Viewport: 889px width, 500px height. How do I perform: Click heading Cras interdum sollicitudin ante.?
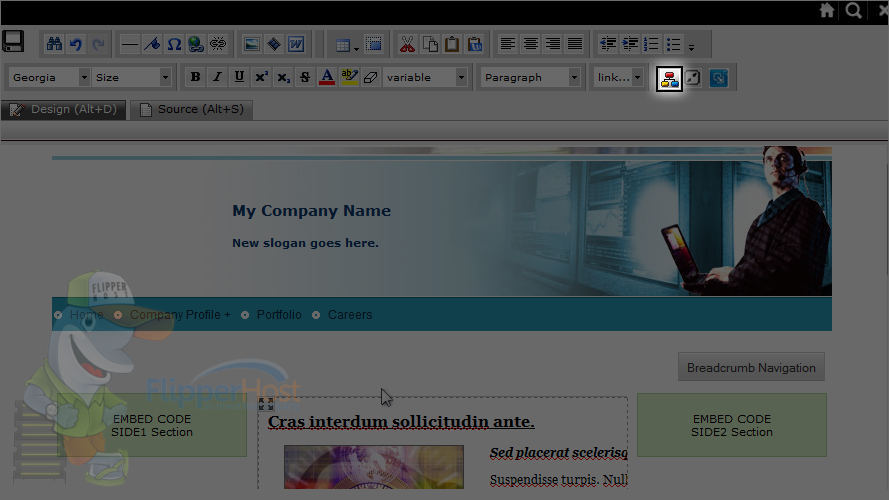[401, 422]
